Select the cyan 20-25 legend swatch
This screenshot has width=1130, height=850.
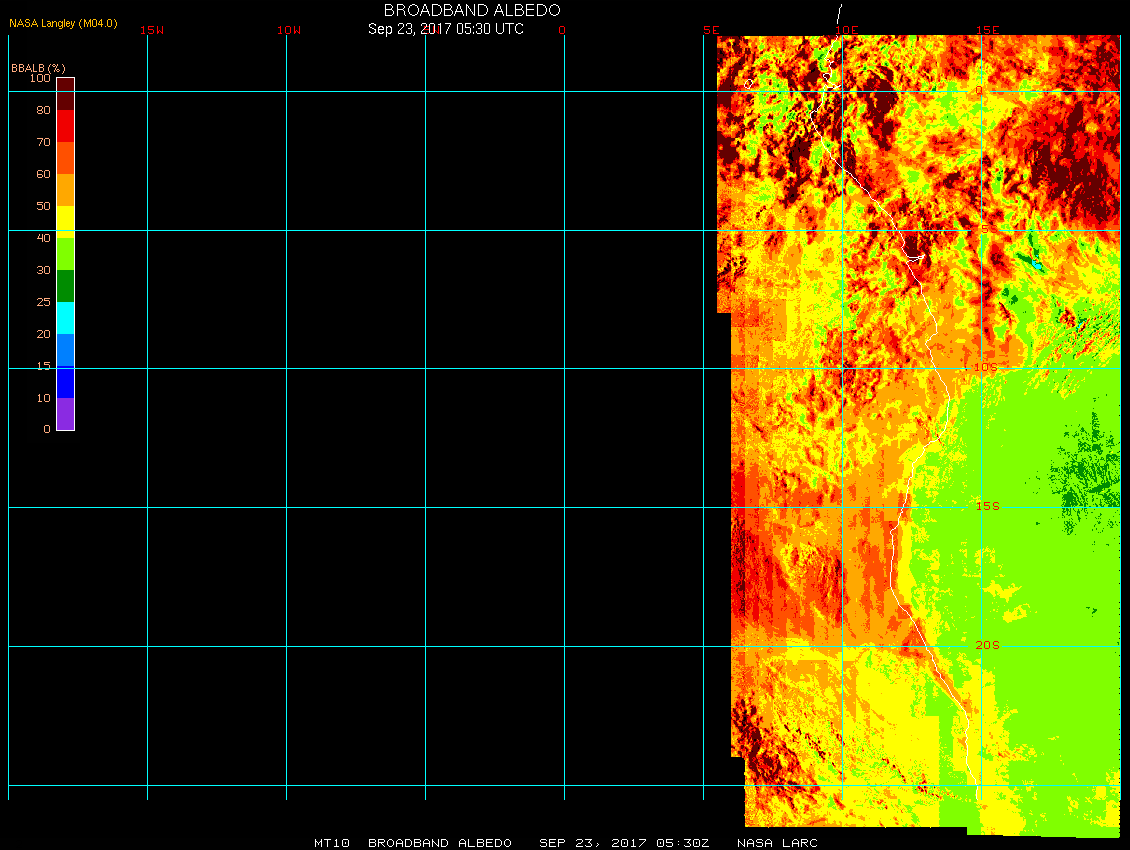point(65,317)
